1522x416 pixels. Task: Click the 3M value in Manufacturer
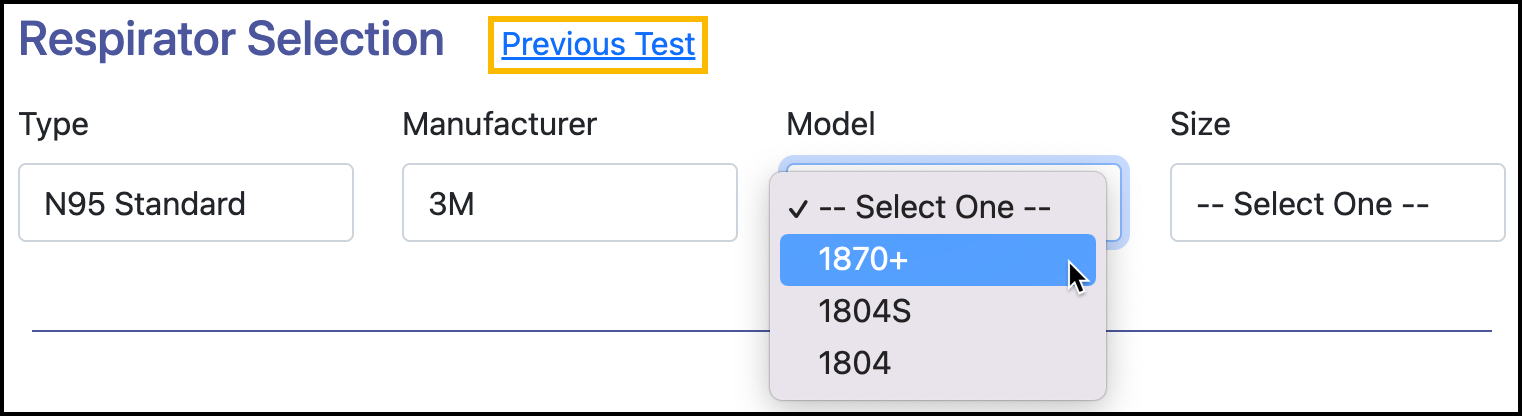[451, 204]
